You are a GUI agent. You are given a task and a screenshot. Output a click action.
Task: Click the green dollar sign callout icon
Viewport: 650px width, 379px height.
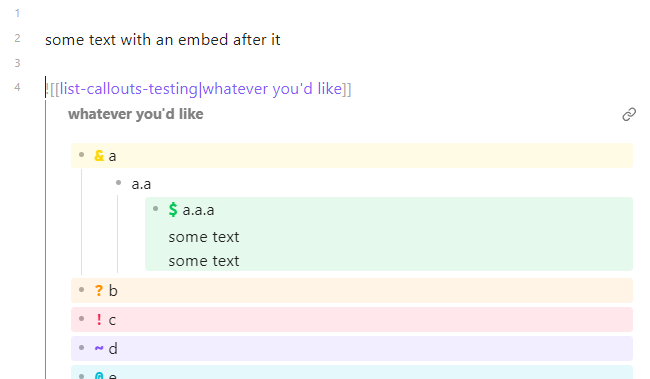173,210
